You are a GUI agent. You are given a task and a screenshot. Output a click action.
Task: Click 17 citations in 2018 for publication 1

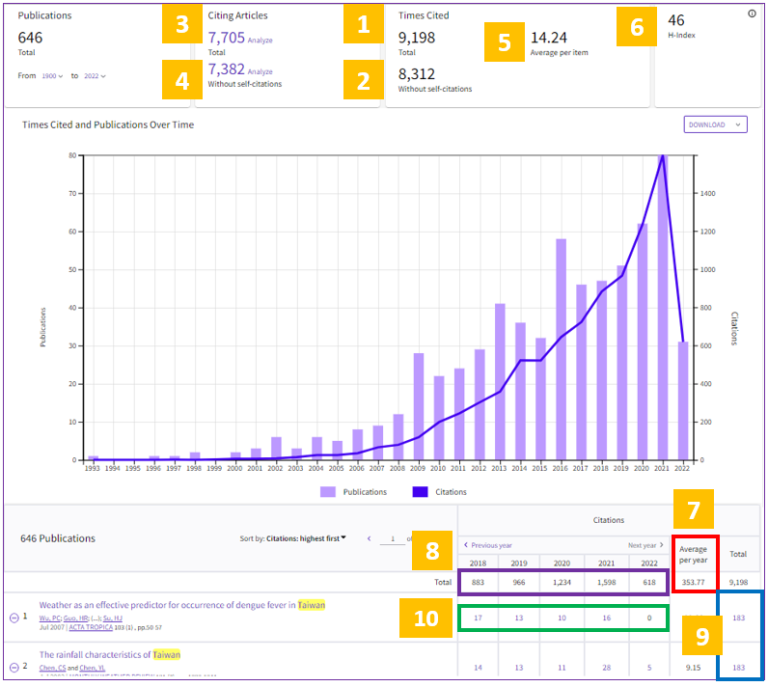478,618
